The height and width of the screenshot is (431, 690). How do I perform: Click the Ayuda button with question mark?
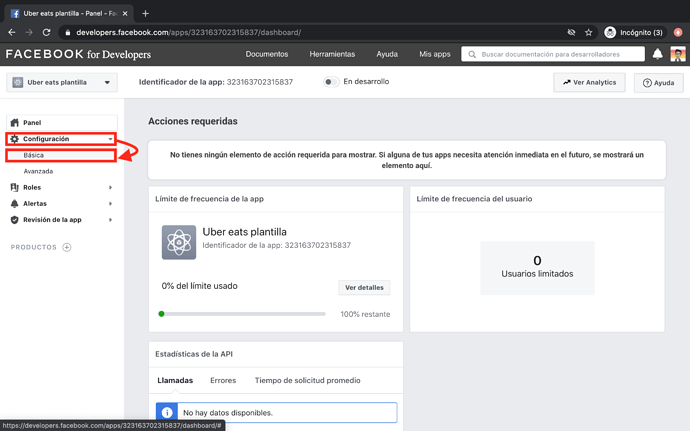tap(658, 83)
